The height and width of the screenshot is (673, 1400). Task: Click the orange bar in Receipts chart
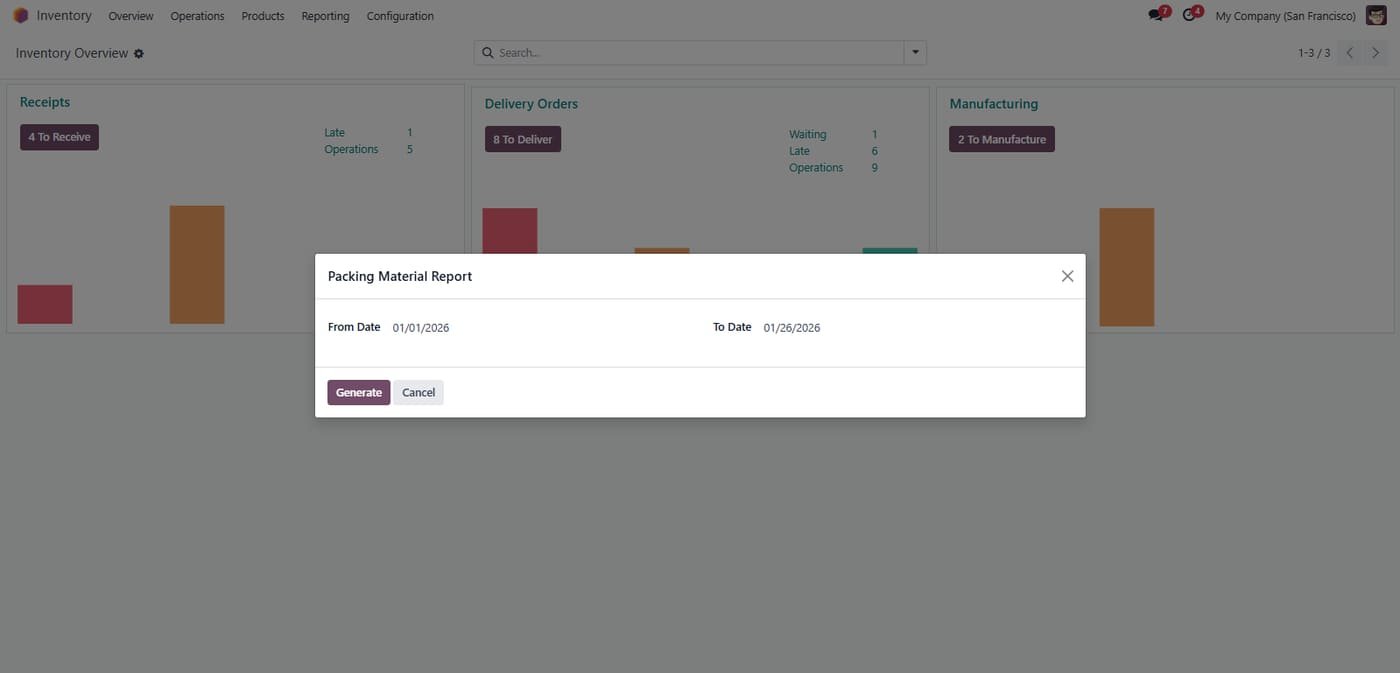(x=197, y=265)
